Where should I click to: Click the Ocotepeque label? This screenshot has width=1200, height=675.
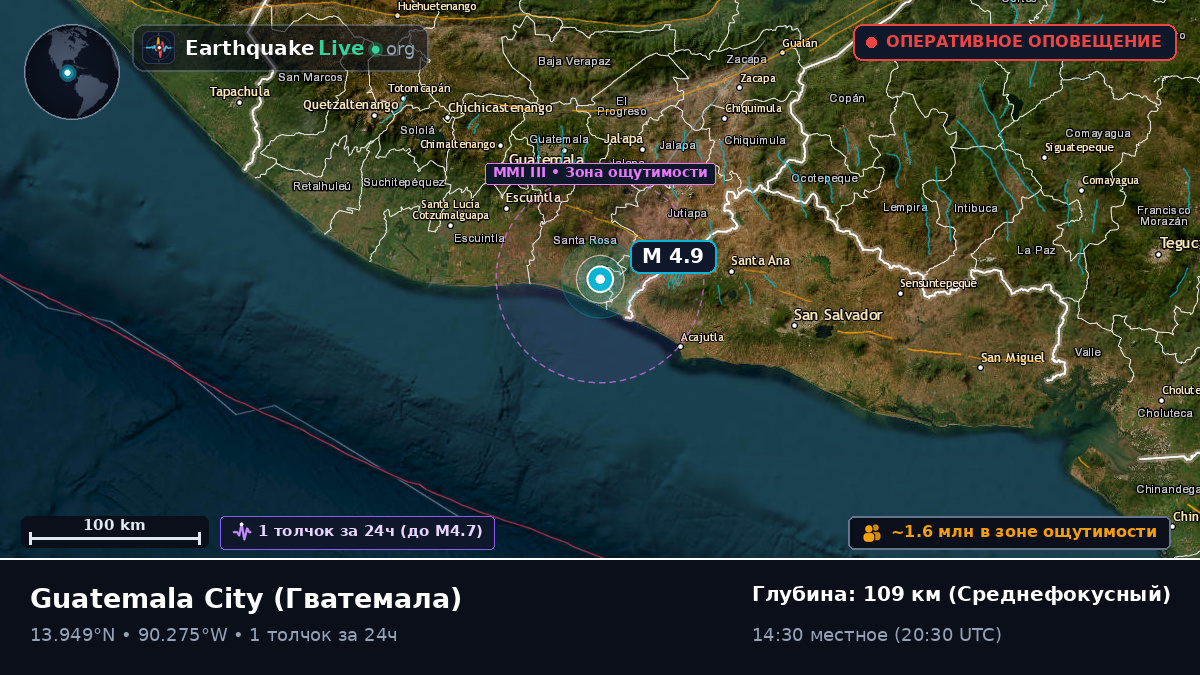click(825, 178)
